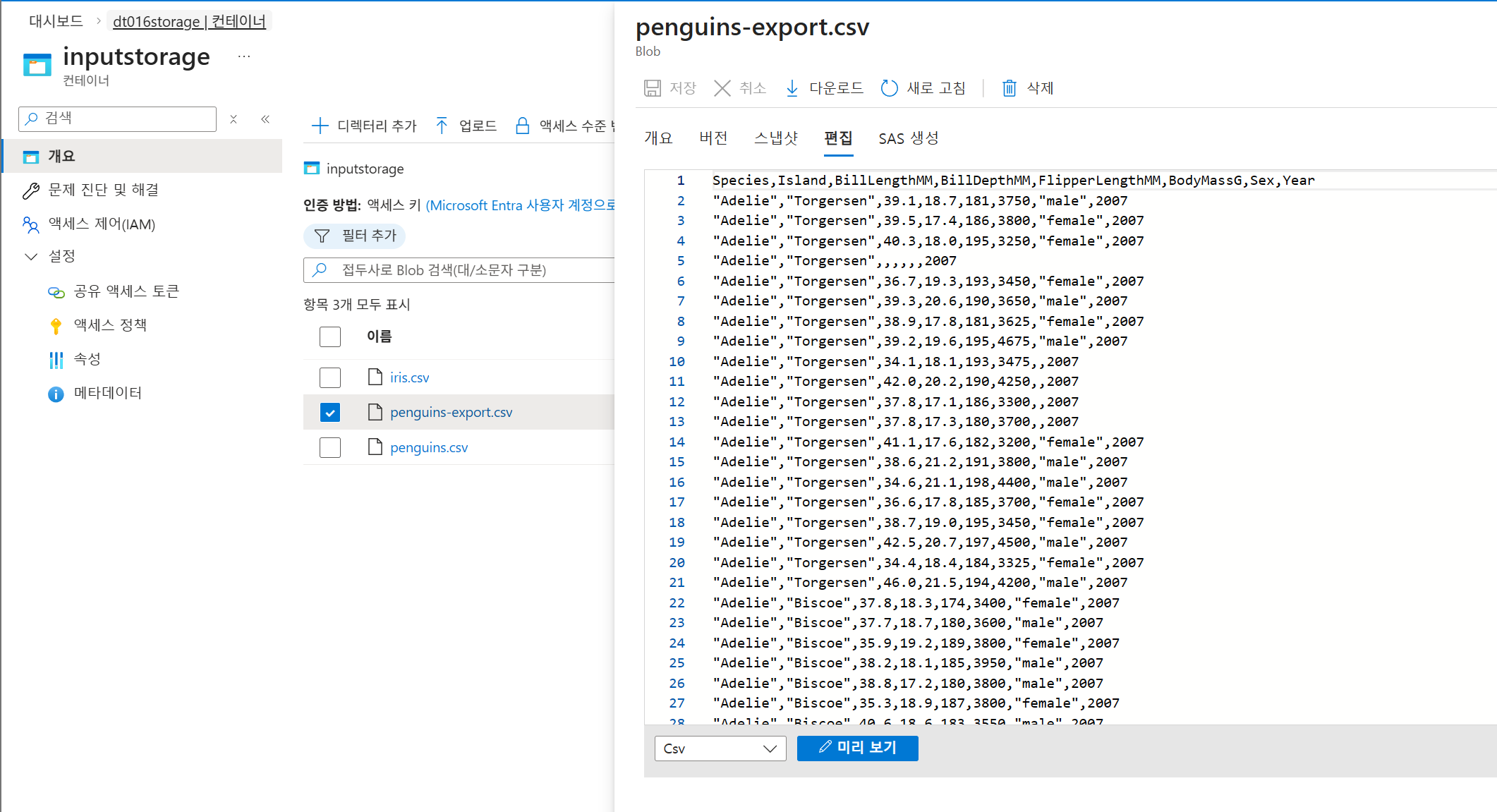The height and width of the screenshot is (812, 1497).
Task: Click the Refresh (새로 고침) circular icon
Action: [889, 88]
